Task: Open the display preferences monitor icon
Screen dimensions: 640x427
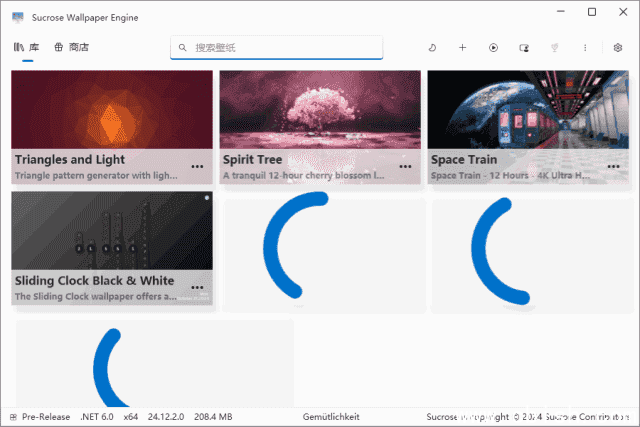Action: coord(524,47)
